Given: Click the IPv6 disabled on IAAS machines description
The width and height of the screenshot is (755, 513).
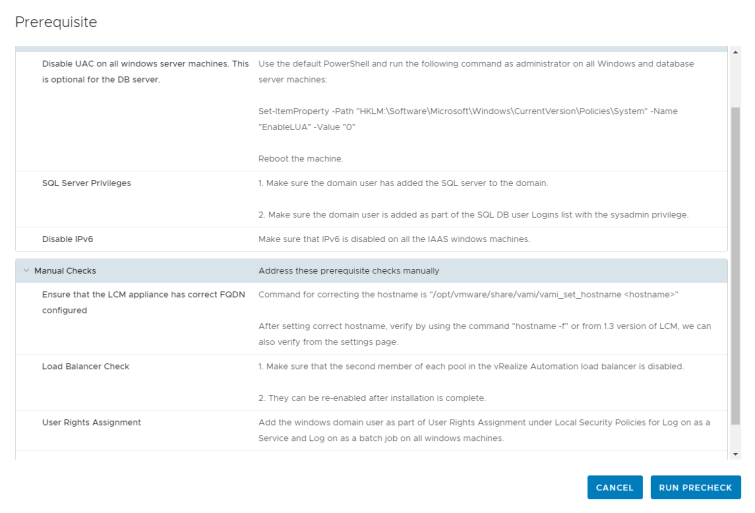Looking at the screenshot, I should tap(394, 239).
